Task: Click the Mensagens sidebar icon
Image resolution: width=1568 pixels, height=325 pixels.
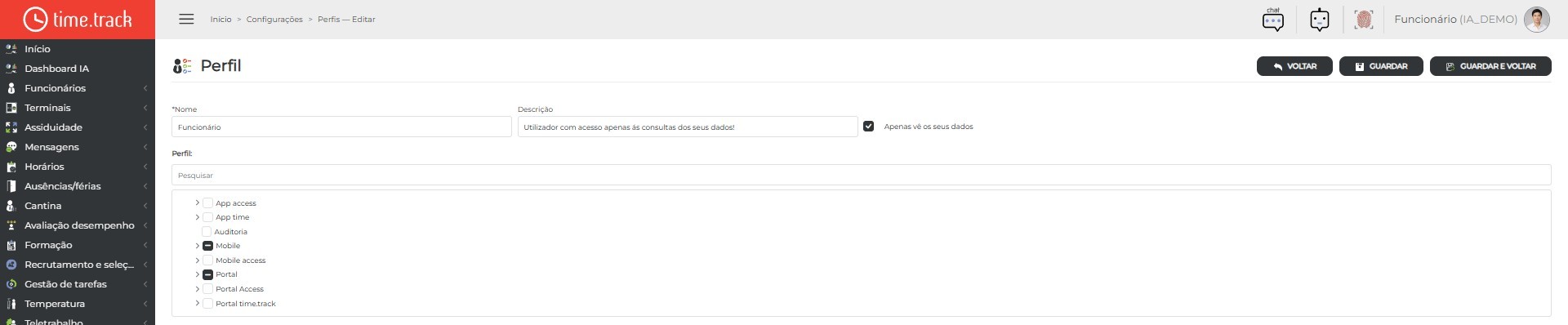Action: coord(11,147)
